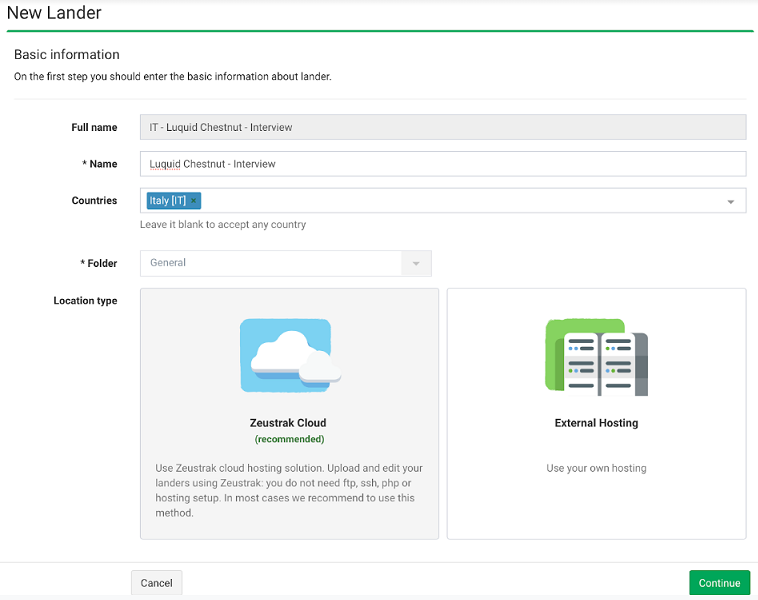The height and width of the screenshot is (600, 758).
Task: Click the blue cloud icon
Action: coord(290,355)
